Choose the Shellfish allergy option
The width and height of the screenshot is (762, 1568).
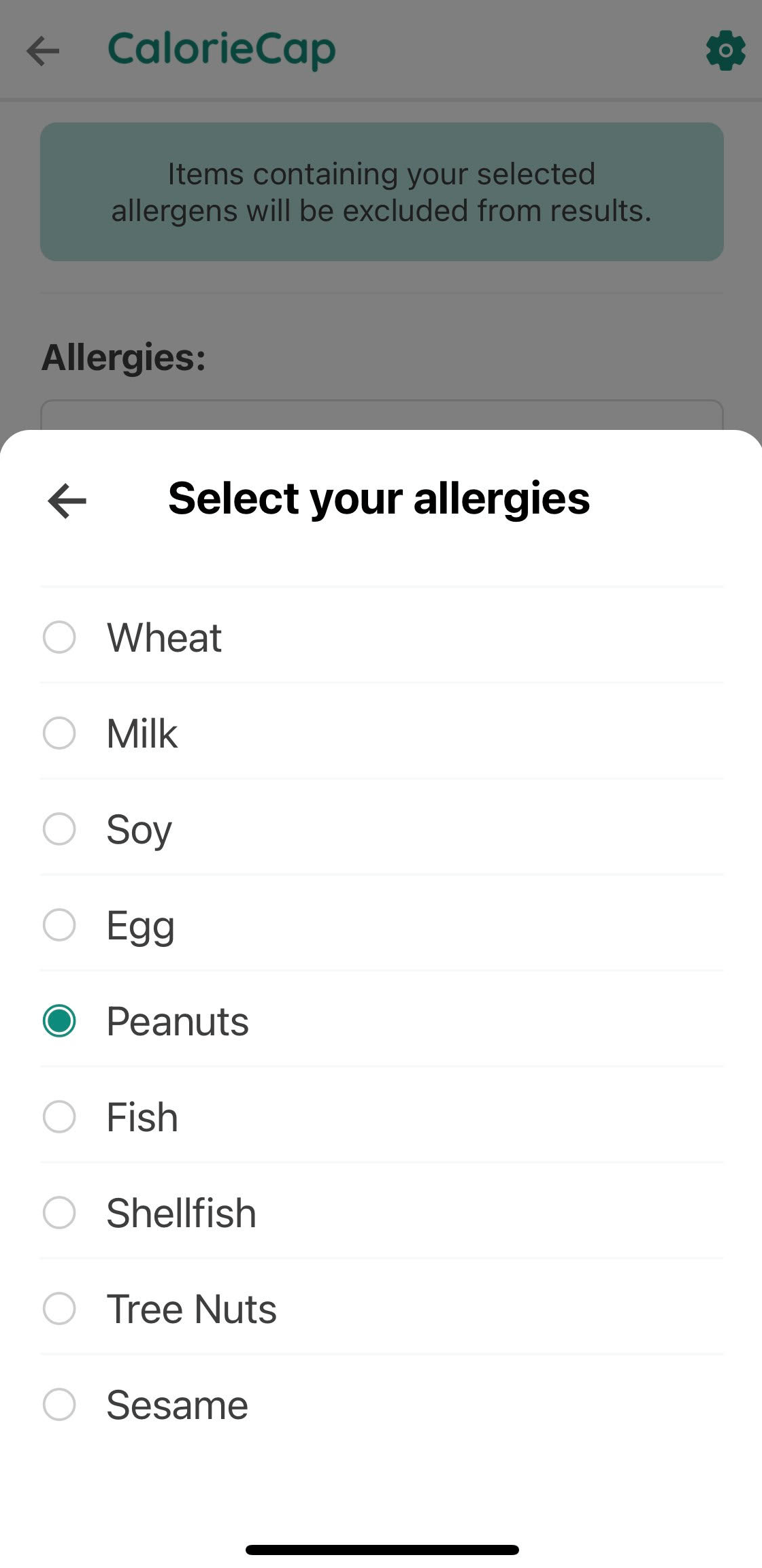point(382,1213)
